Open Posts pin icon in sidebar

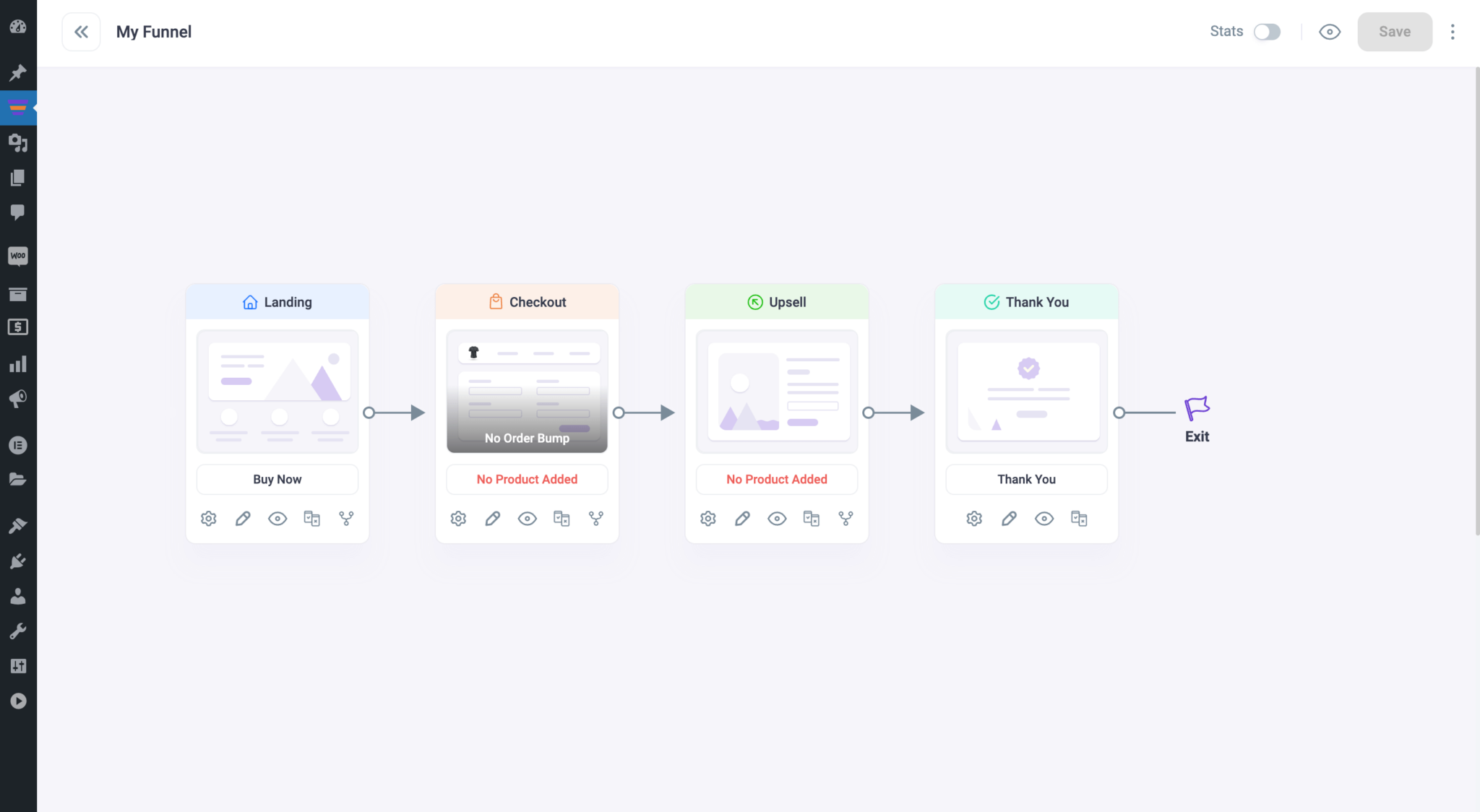[x=18, y=72]
